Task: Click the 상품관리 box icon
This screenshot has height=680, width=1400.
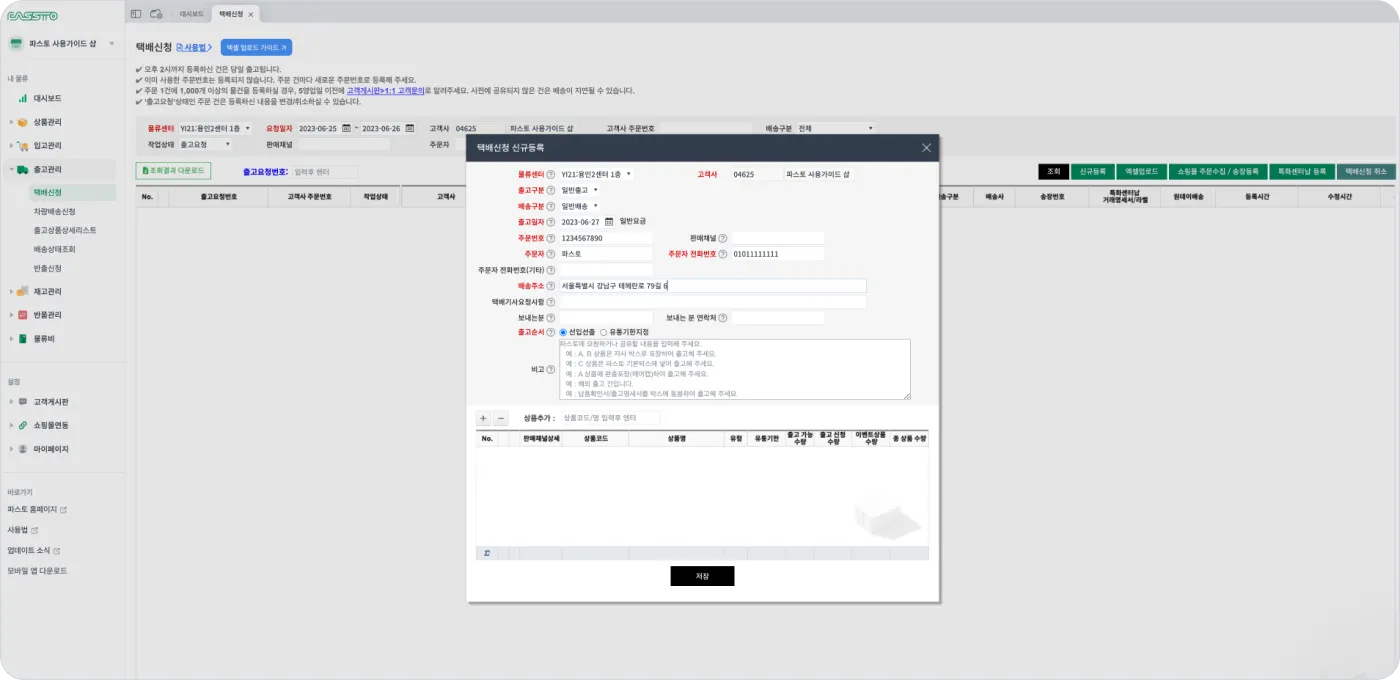Action: tap(22, 122)
